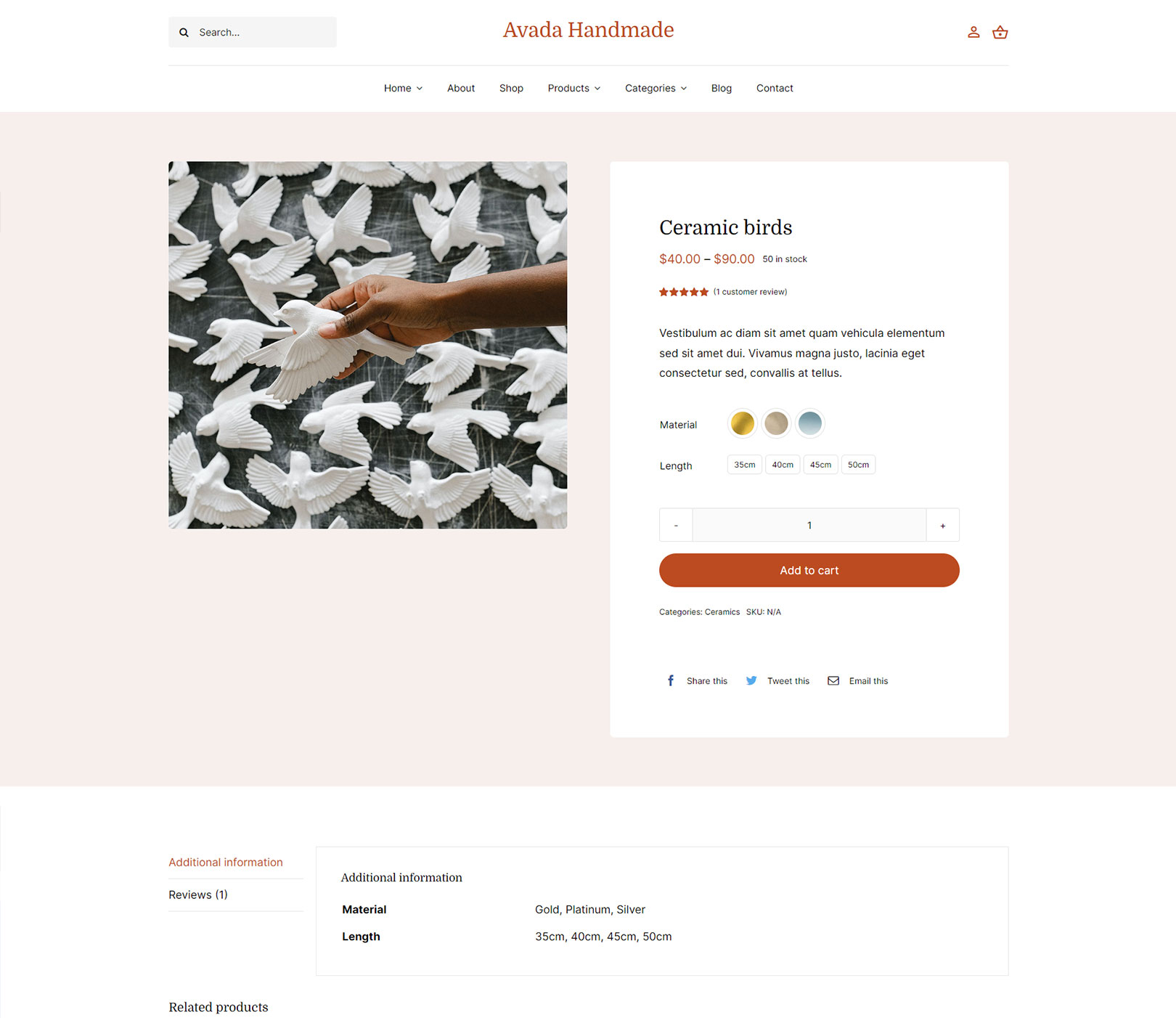
Task: Select the 35cm length option
Action: [x=744, y=465]
